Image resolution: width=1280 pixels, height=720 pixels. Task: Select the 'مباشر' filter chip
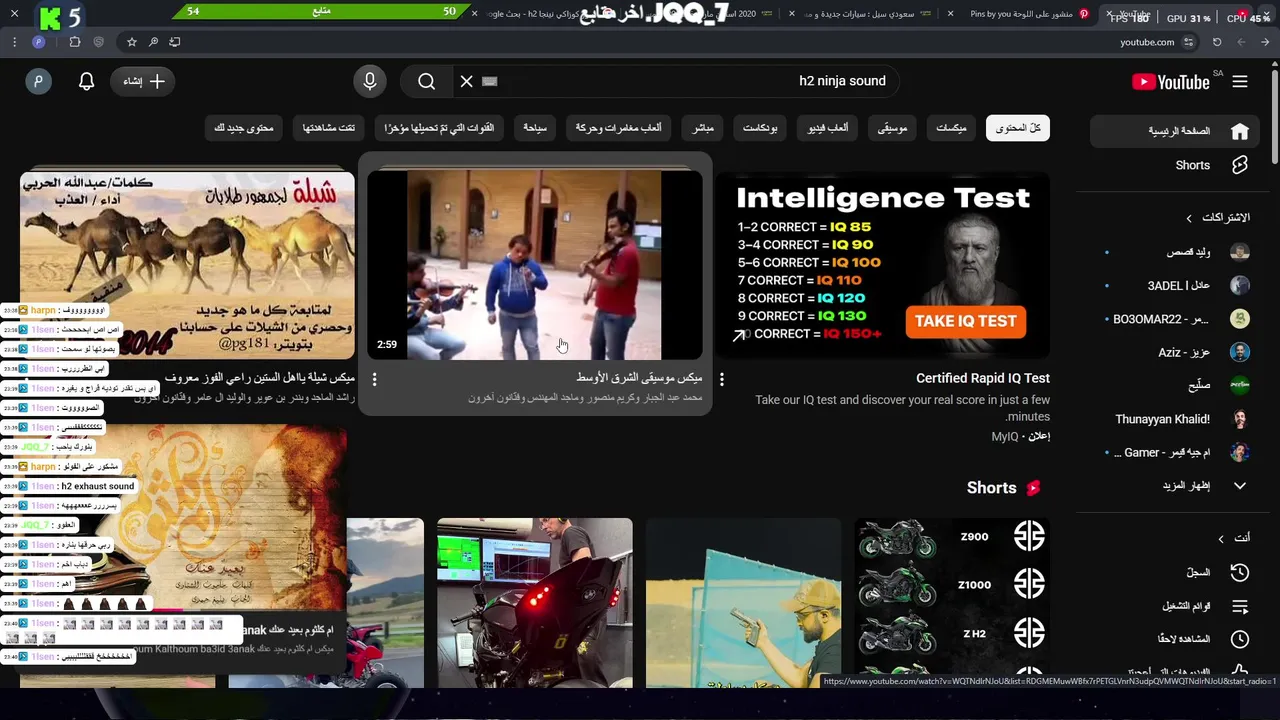(703, 128)
